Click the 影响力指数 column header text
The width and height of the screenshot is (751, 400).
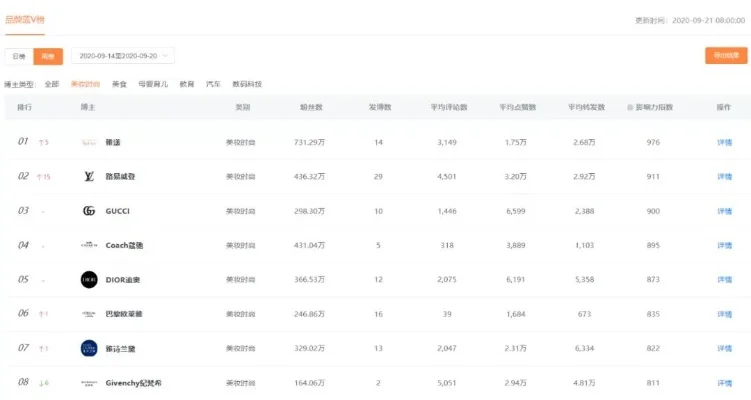coord(654,107)
